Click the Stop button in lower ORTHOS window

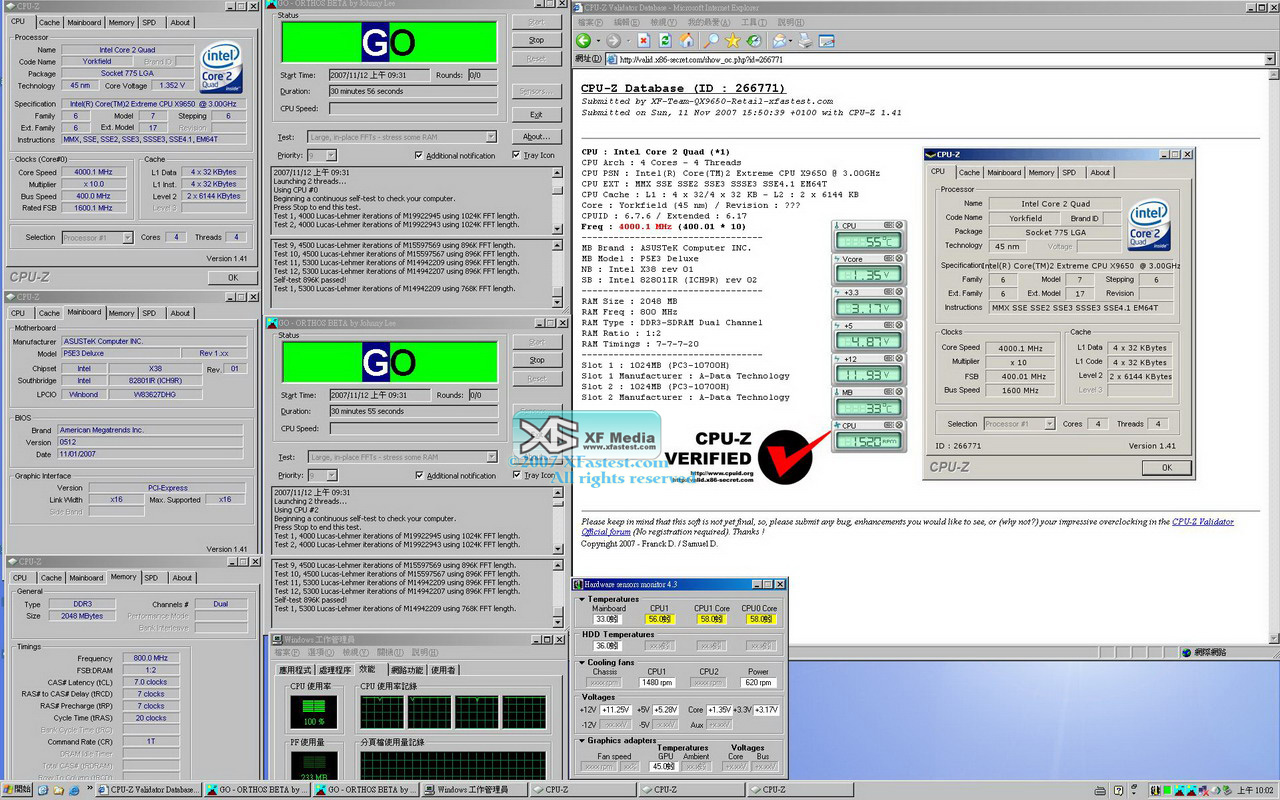click(537, 360)
